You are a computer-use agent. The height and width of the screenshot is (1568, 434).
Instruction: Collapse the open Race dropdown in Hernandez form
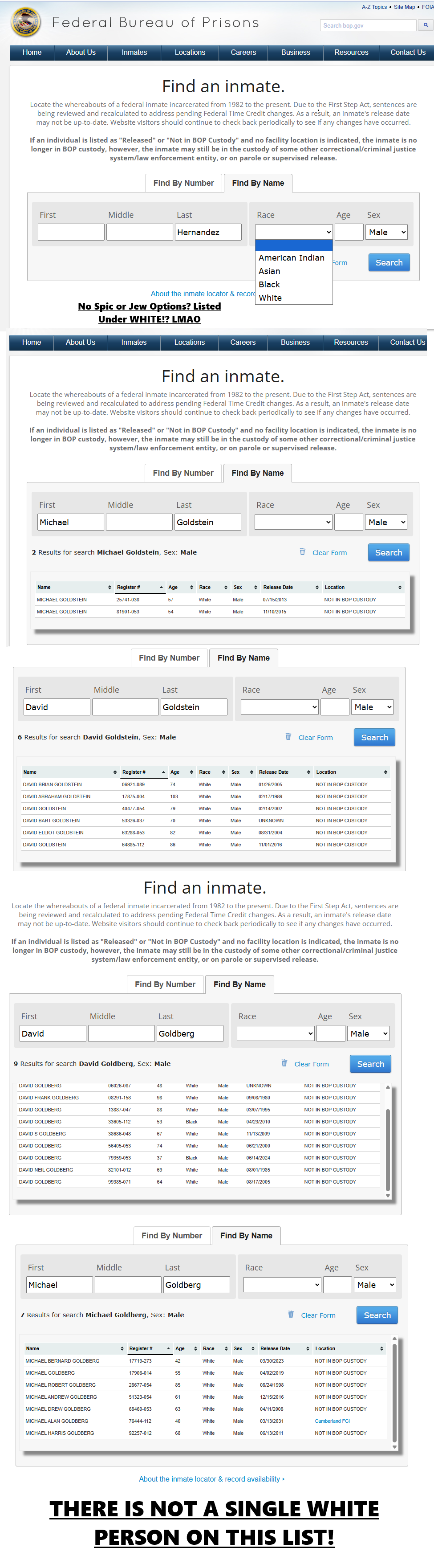[294, 232]
